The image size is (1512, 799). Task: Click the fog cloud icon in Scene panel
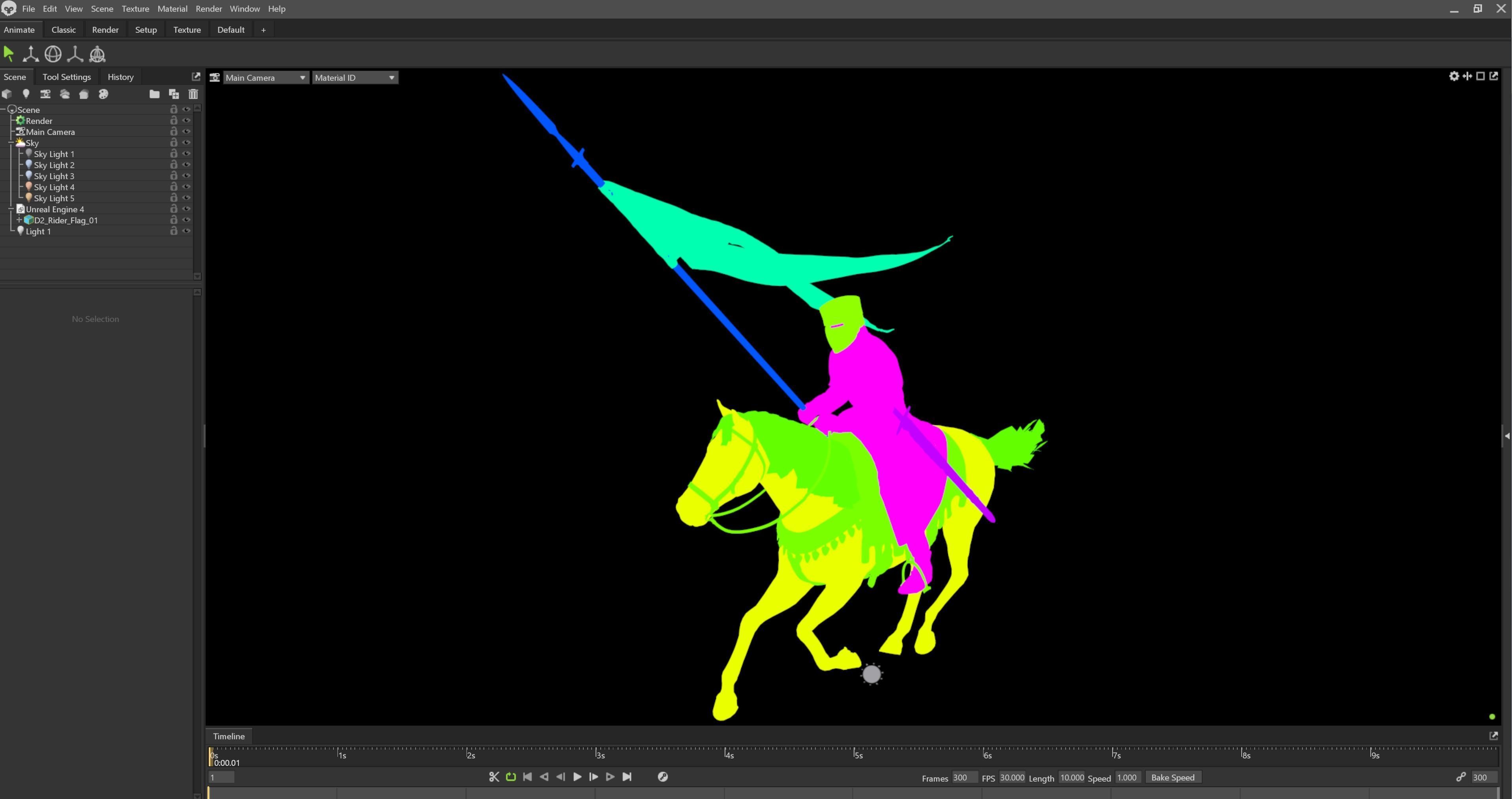tap(65, 94)
